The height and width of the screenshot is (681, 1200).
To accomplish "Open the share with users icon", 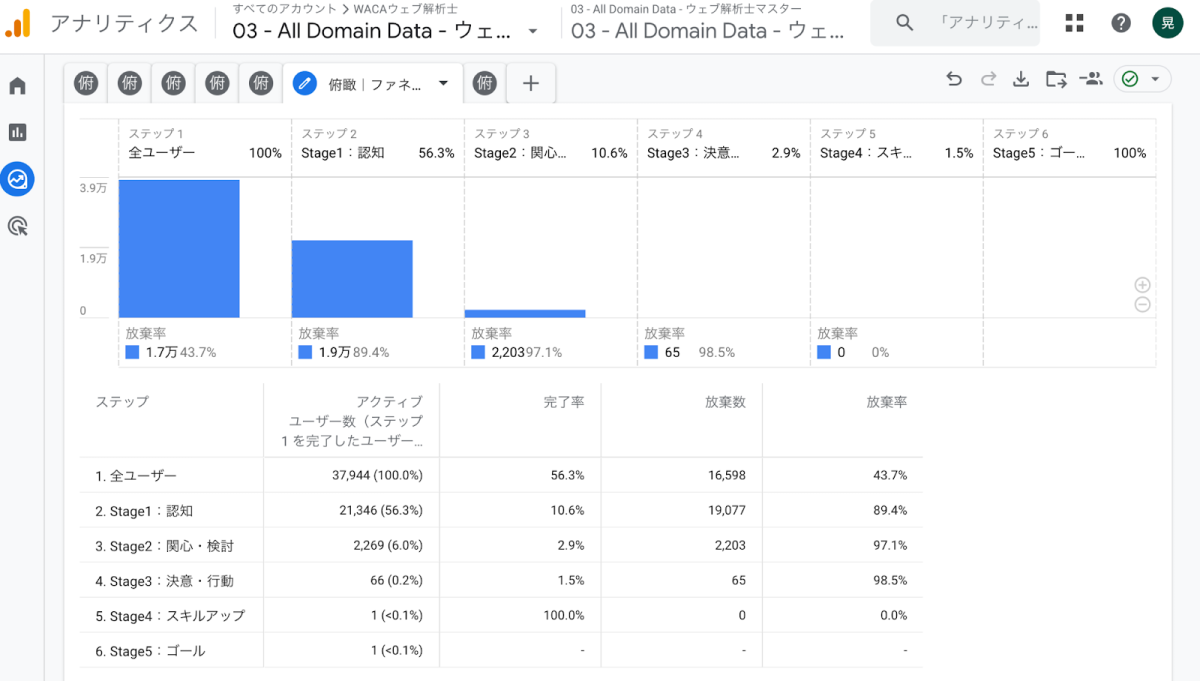I will (x=1091, y=79).
